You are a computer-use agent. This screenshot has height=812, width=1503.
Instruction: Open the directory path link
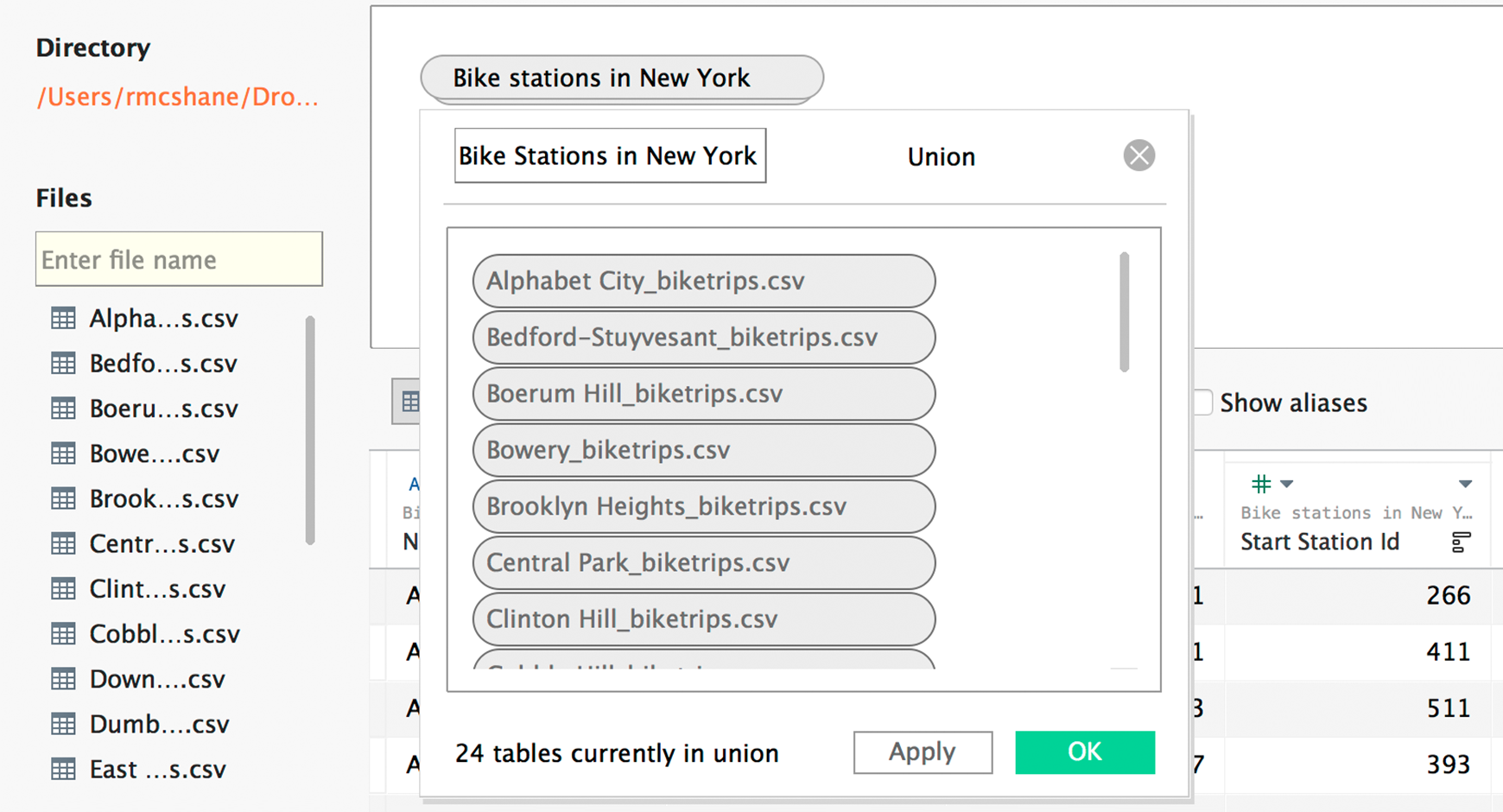pos(178,97)
